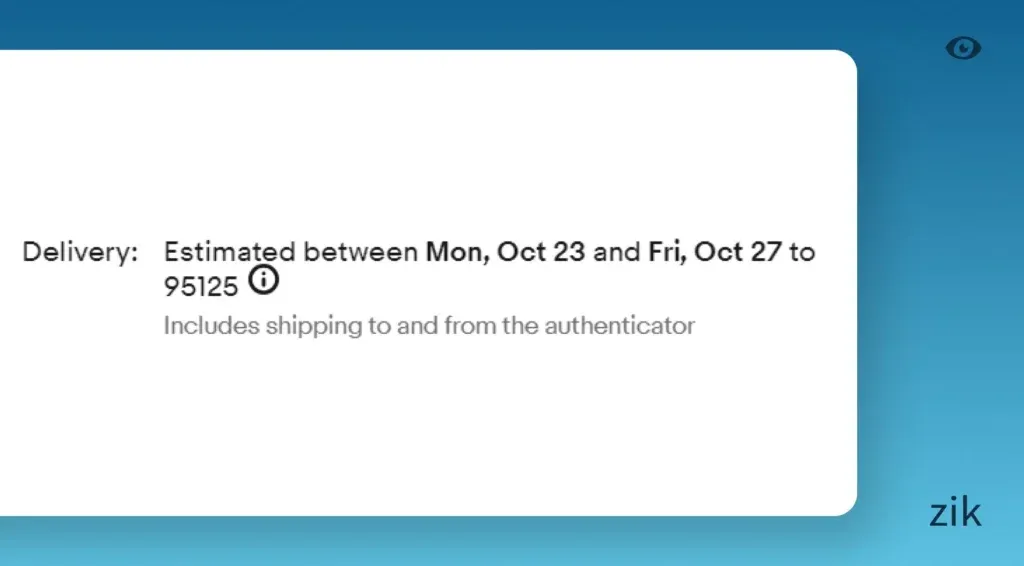Click the 95125 ZIP code
The width and height of the screenshot is (1024, 566).
point(201,287)
